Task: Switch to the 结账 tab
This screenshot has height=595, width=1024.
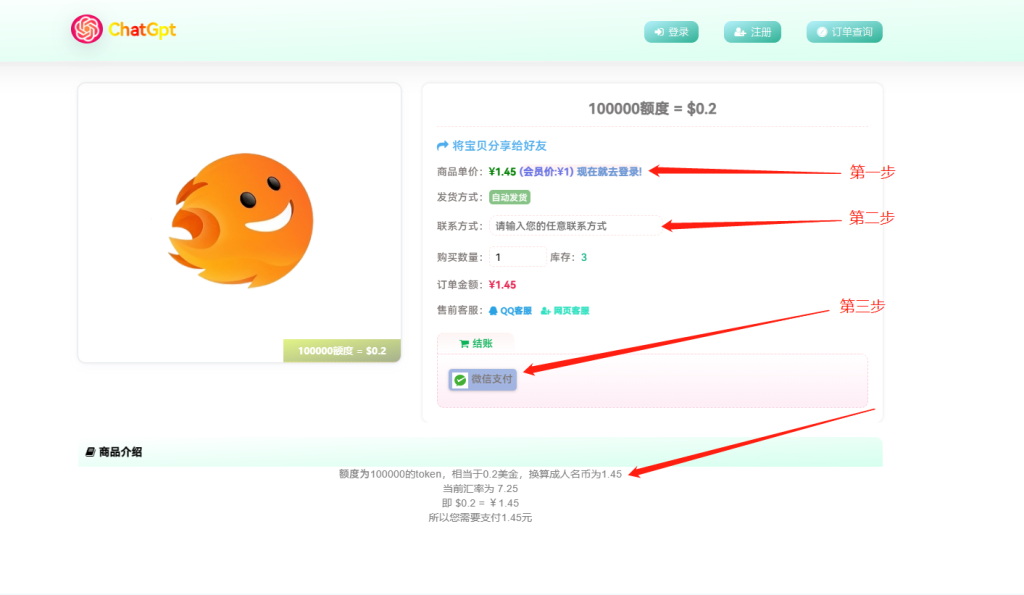Action: (x=483, y=343)
